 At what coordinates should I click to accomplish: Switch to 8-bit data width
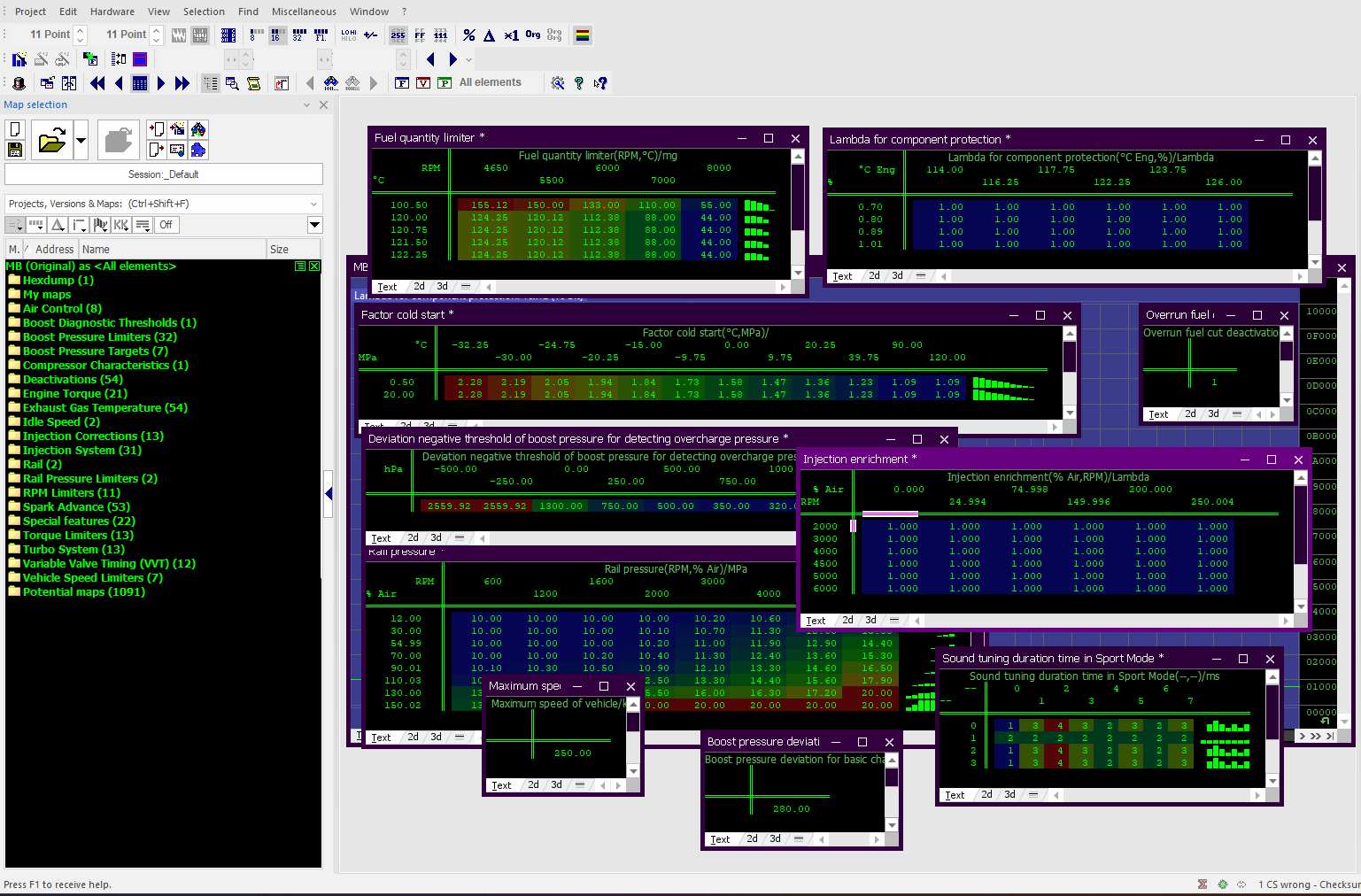tap(255, 35)
